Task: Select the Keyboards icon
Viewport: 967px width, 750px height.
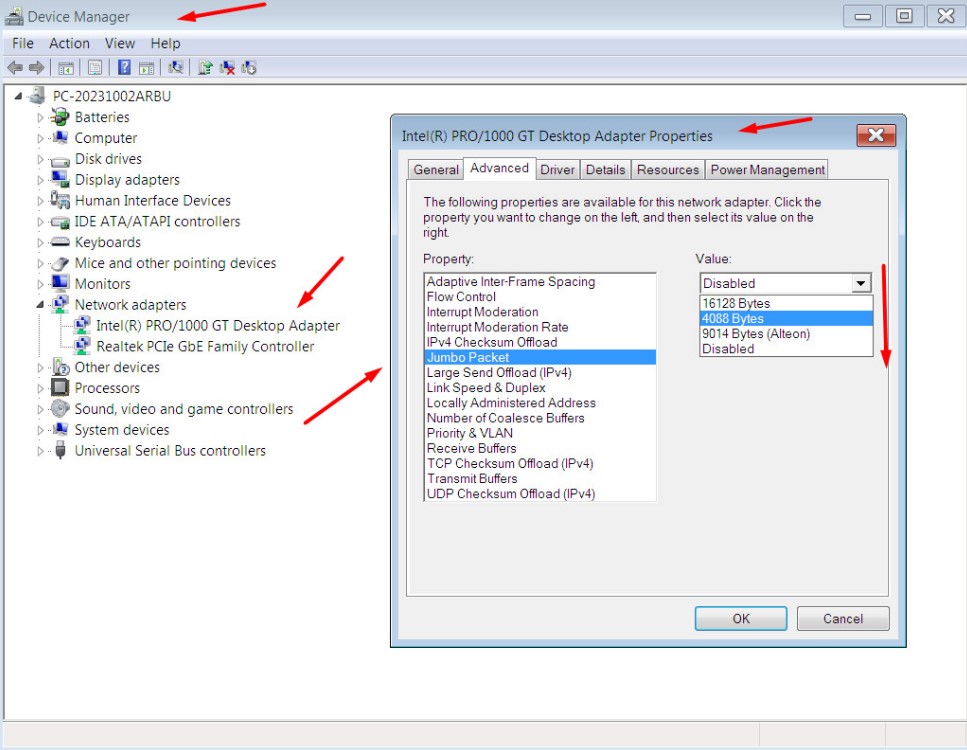Action: coord(60,242)
